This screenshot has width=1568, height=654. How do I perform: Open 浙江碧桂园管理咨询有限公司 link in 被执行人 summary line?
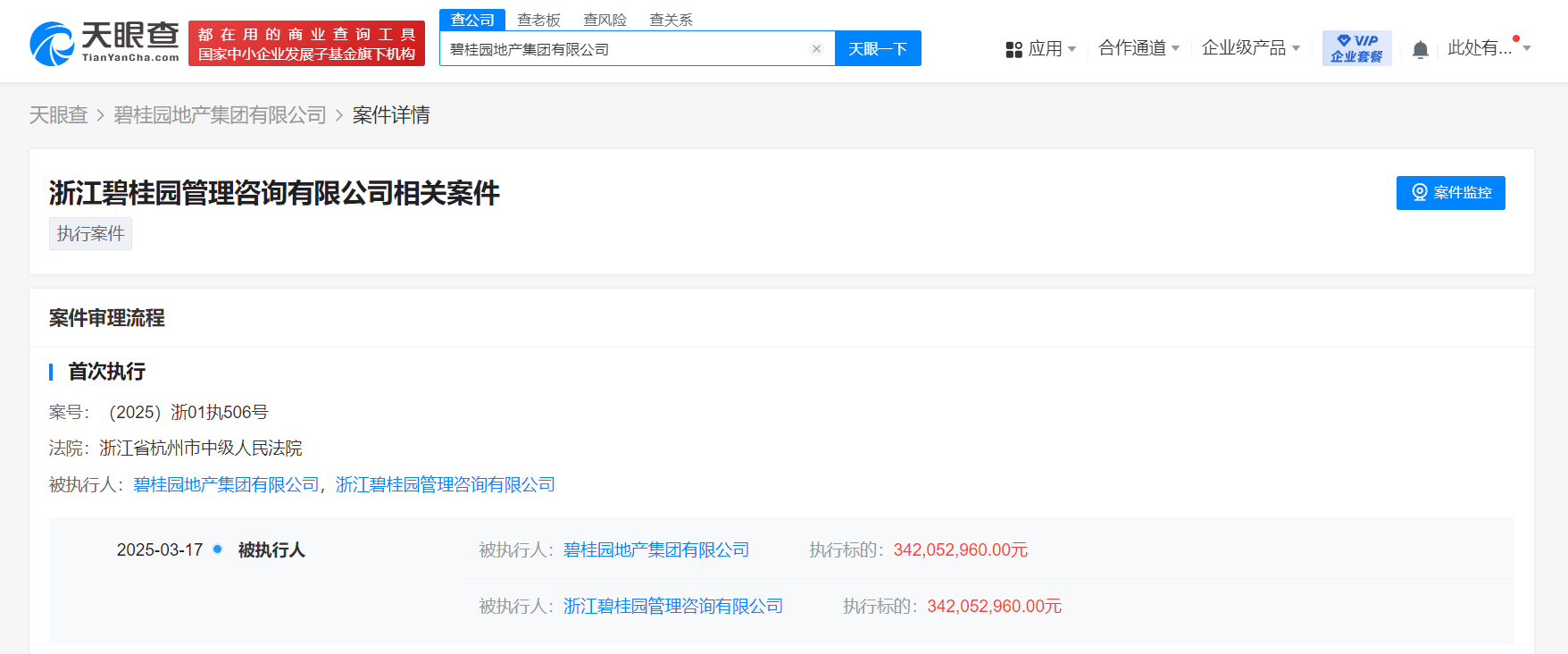(446, 484)
